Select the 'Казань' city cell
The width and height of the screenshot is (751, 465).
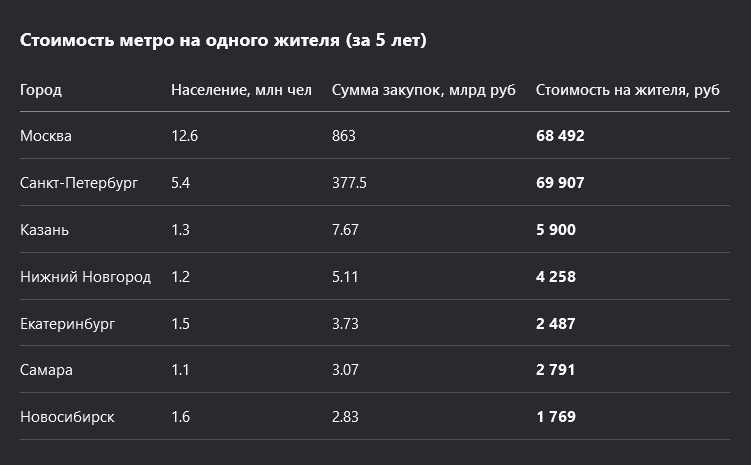[44, 230]
